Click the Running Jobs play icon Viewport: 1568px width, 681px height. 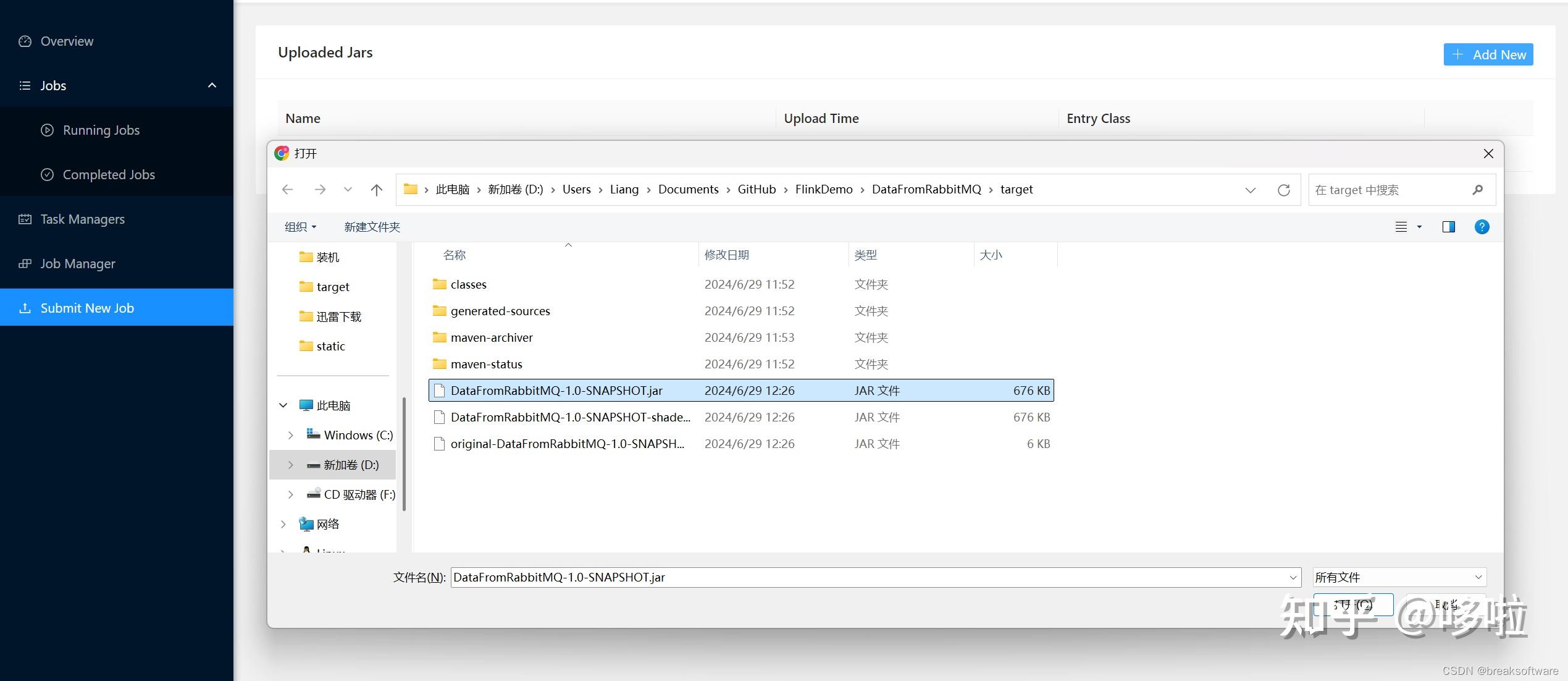tap(47, 130)
